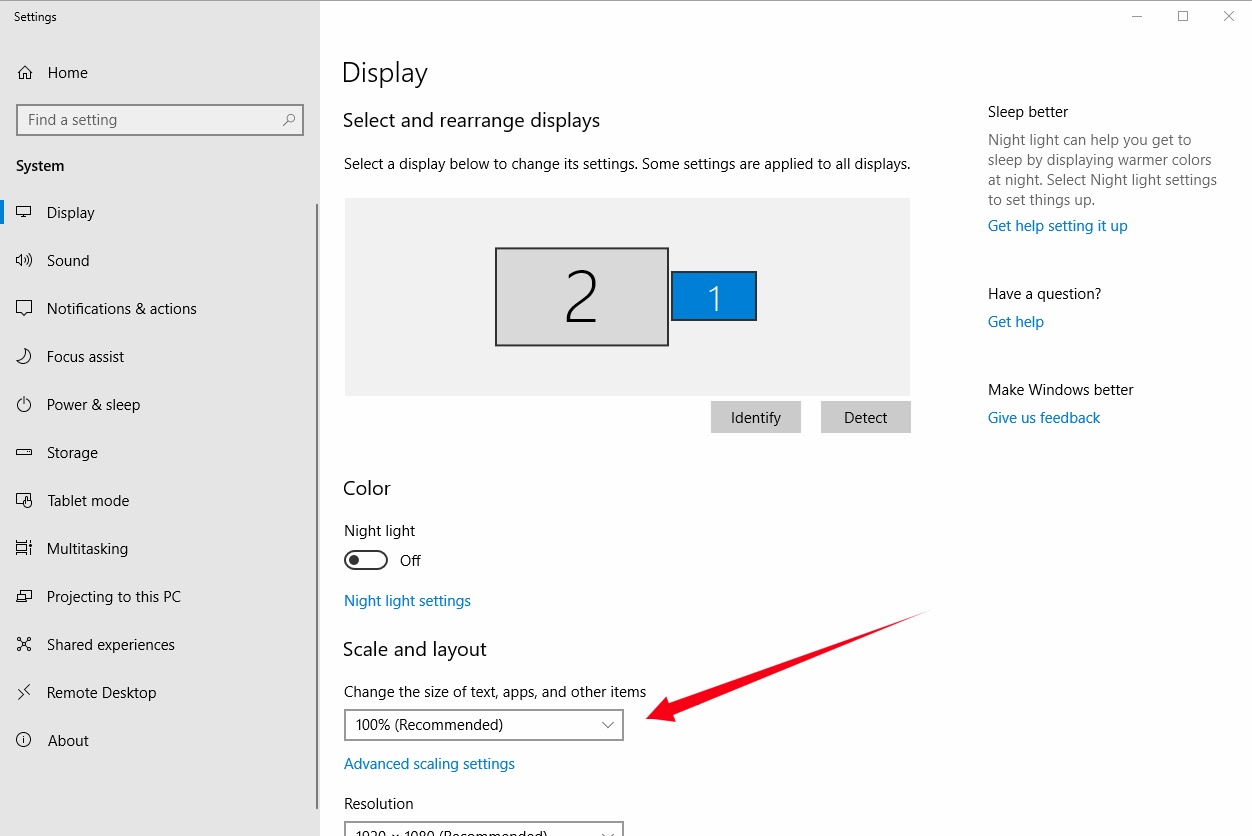The image size is (1252, 836).
Task: Maximize the Settings window
Action: (1183, 16)
